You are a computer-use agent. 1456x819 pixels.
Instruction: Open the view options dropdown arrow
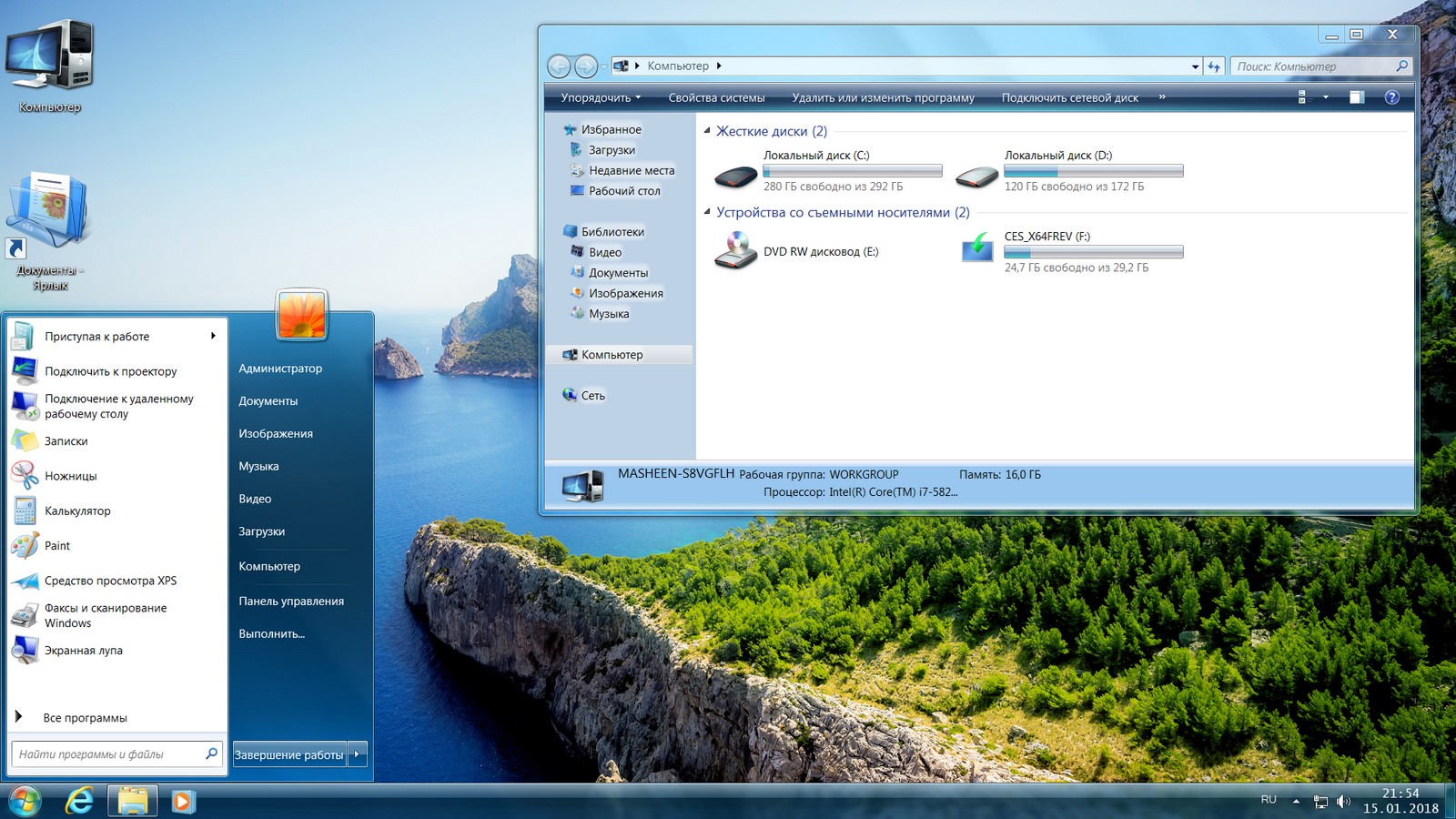point(1325,97)
